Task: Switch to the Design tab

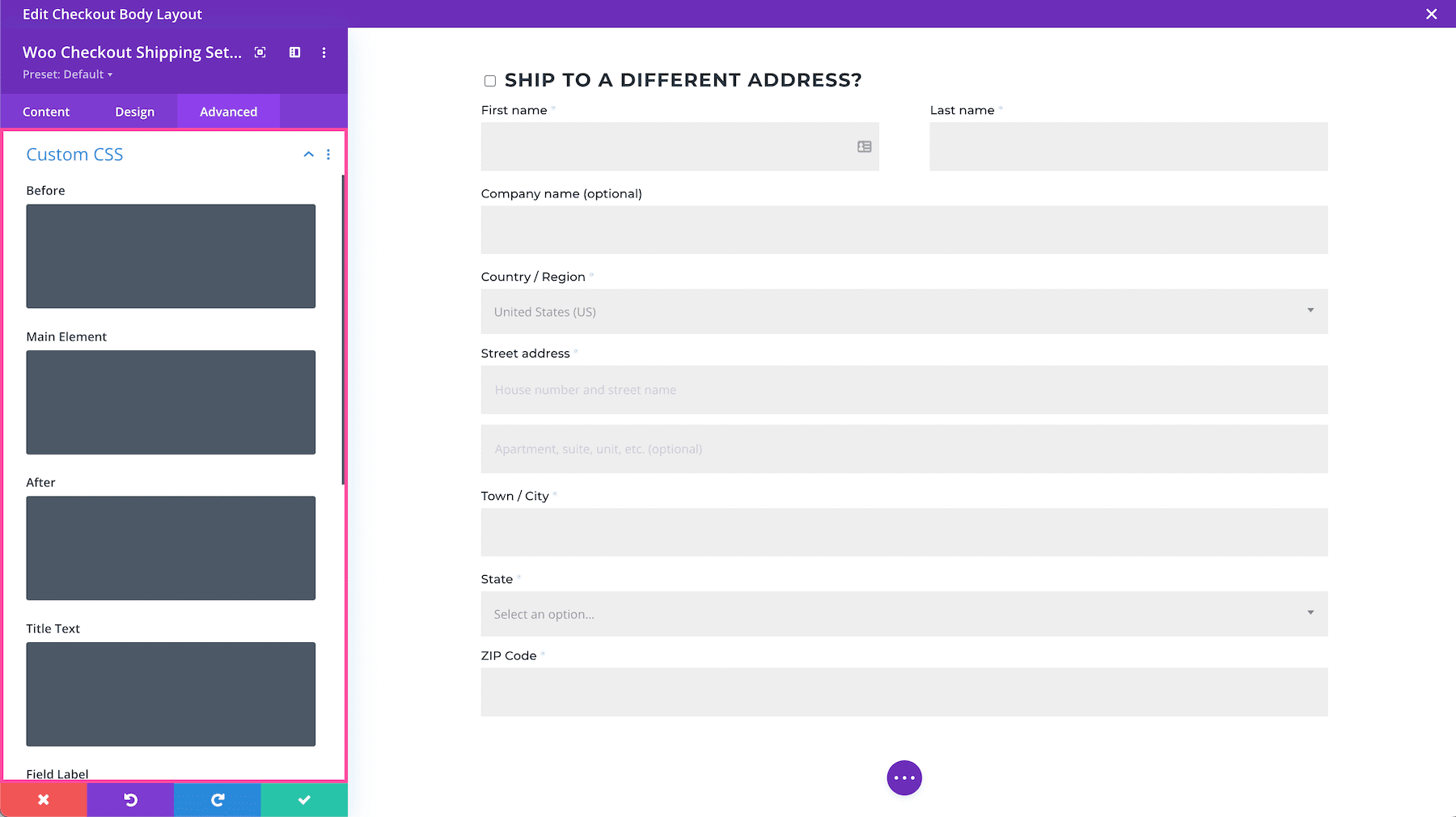Action: coord(134,112)
